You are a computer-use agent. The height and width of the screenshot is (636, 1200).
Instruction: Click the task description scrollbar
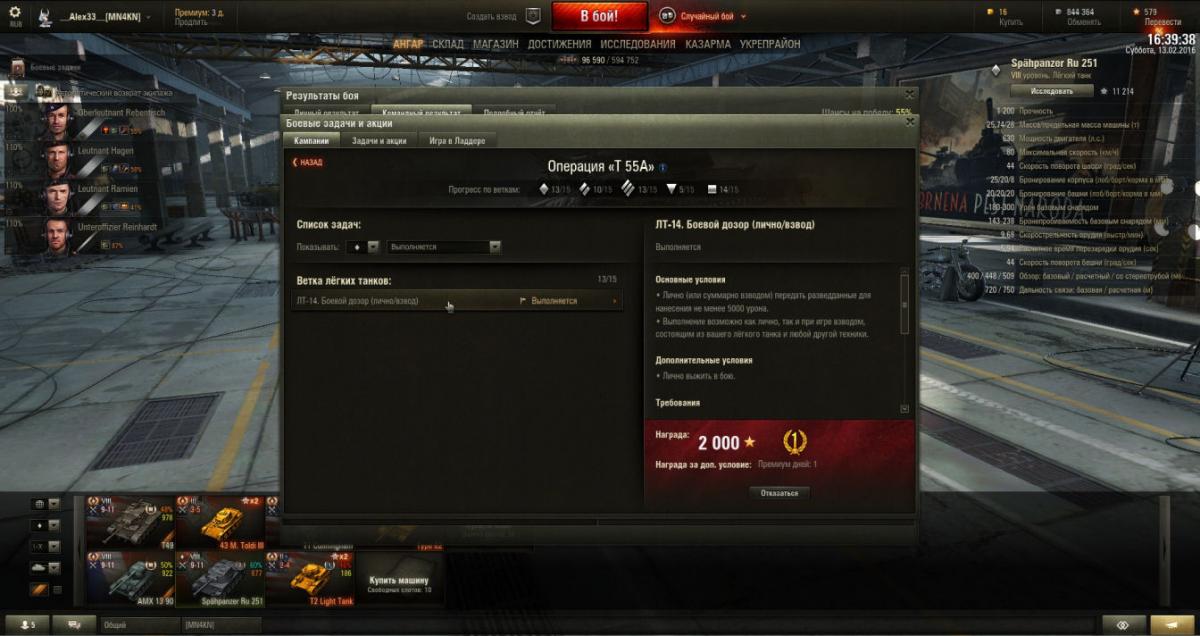coord(905,340)
